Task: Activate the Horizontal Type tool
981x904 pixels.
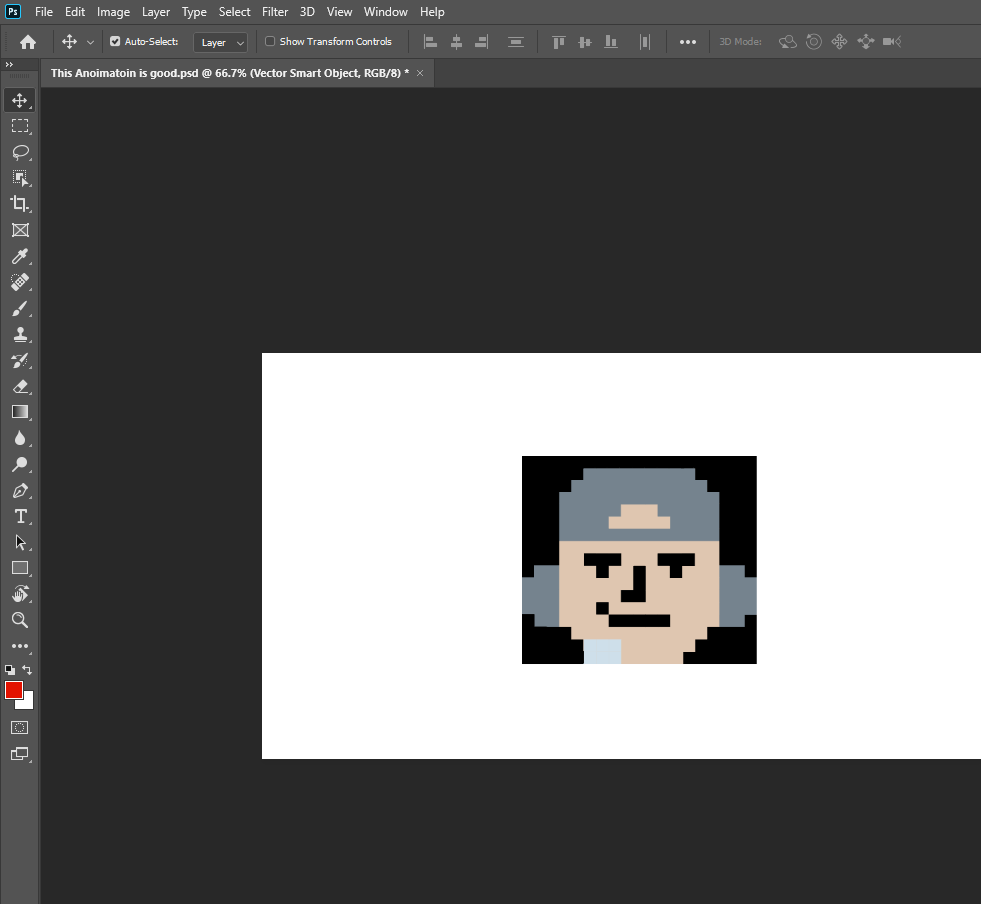Action: (20, 516)
